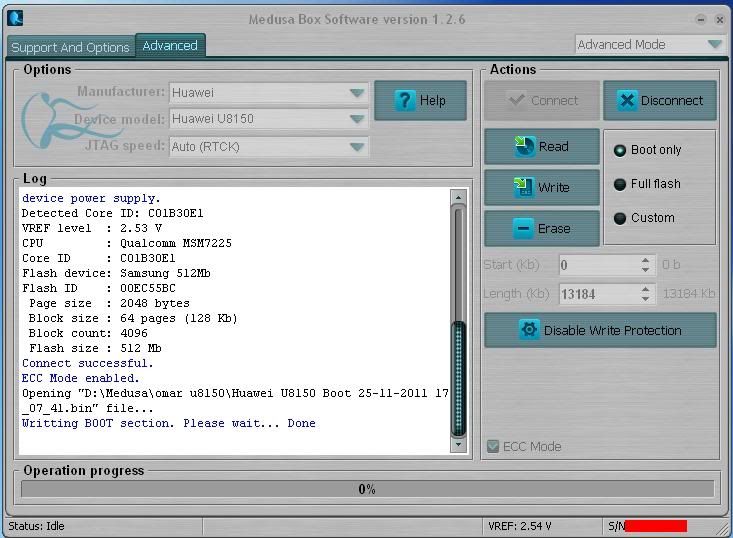Click the 'Qualcomm MSM7225' CPU log value
The height and width of the screenshot is (538, 733).
176,243
